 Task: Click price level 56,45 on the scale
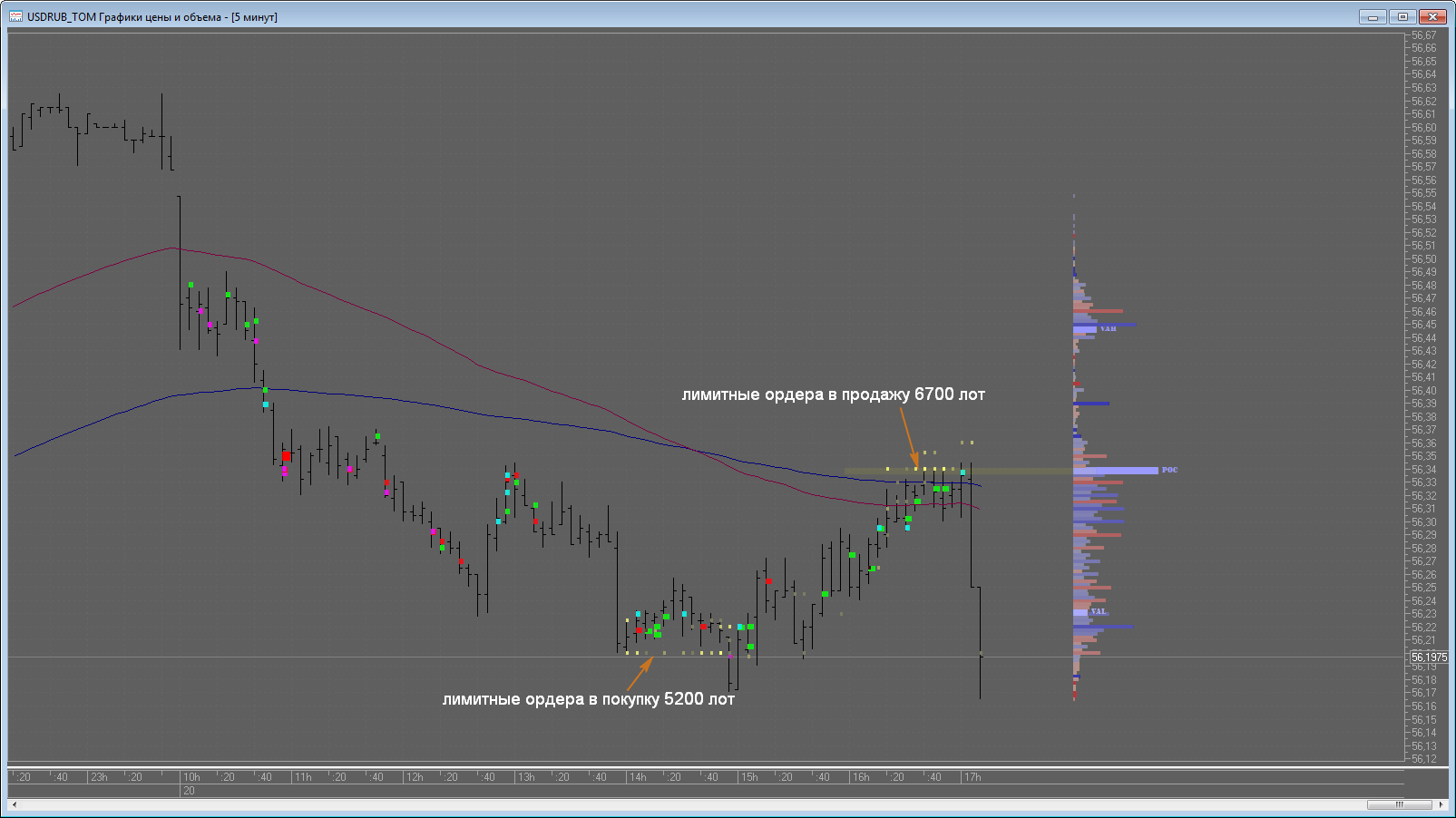pyautogui.click(x=1423, y=325)
